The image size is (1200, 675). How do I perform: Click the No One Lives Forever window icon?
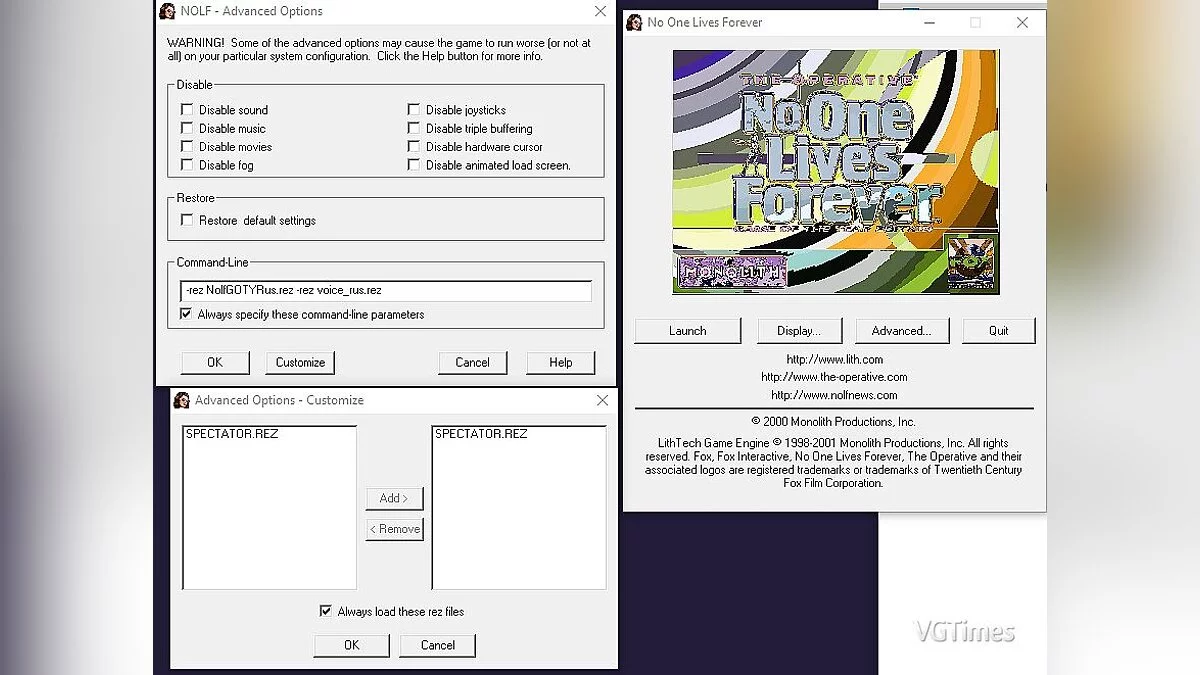(x=634, y=22)
